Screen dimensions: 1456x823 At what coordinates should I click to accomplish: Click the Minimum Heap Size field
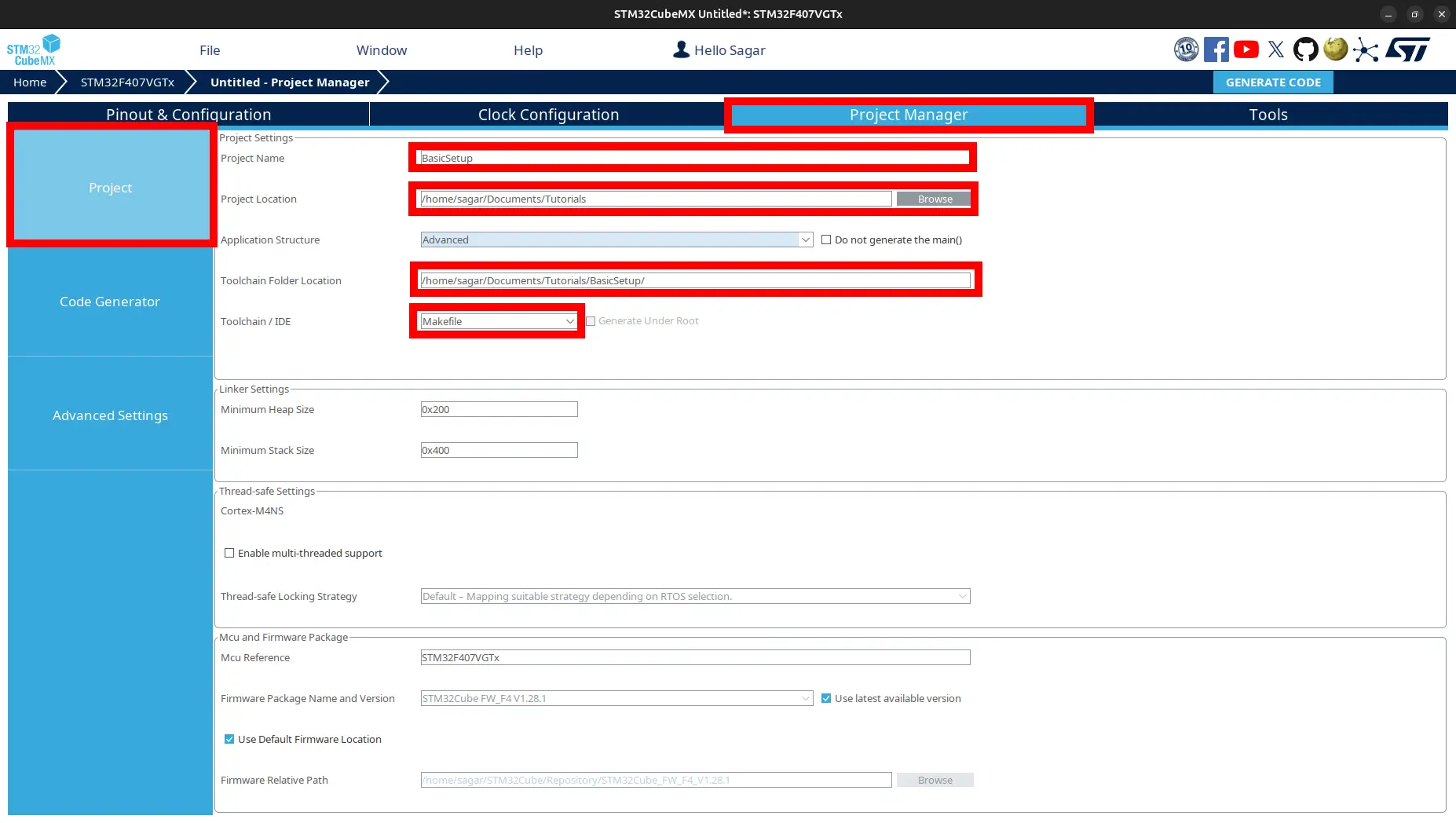click(x=499, y=409)
